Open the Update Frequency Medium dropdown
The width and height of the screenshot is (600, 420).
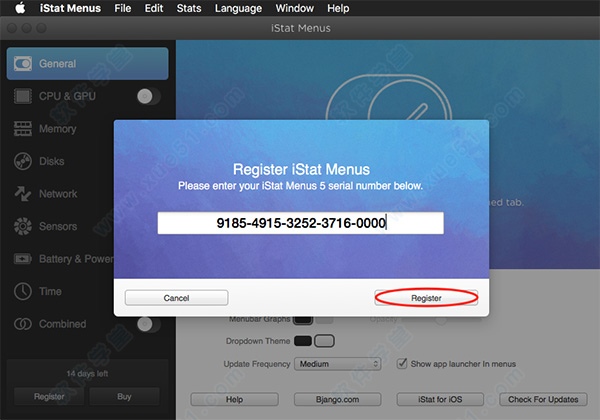click(x=338, y=364)
